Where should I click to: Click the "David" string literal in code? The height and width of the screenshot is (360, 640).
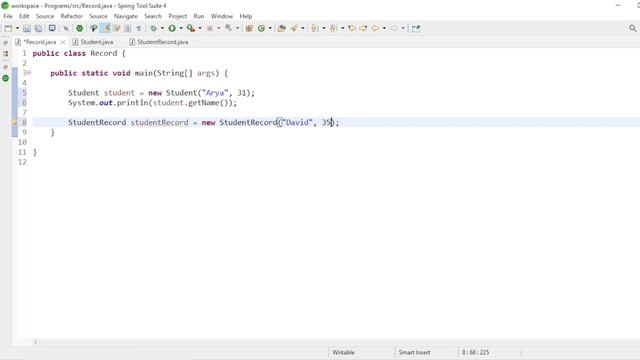[x=297, y=122]
